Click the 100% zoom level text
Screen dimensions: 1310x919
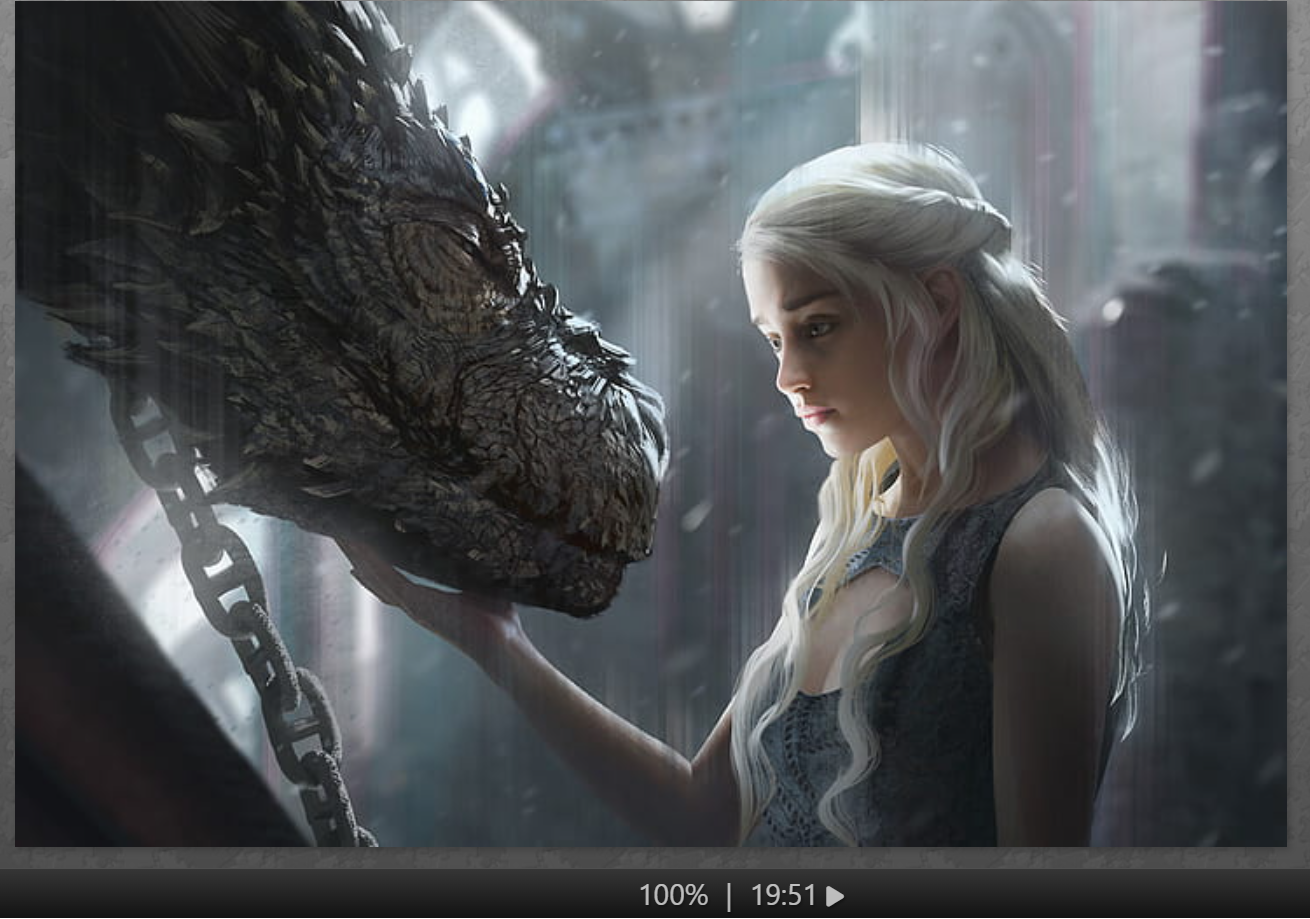click(x=673, y=896)
